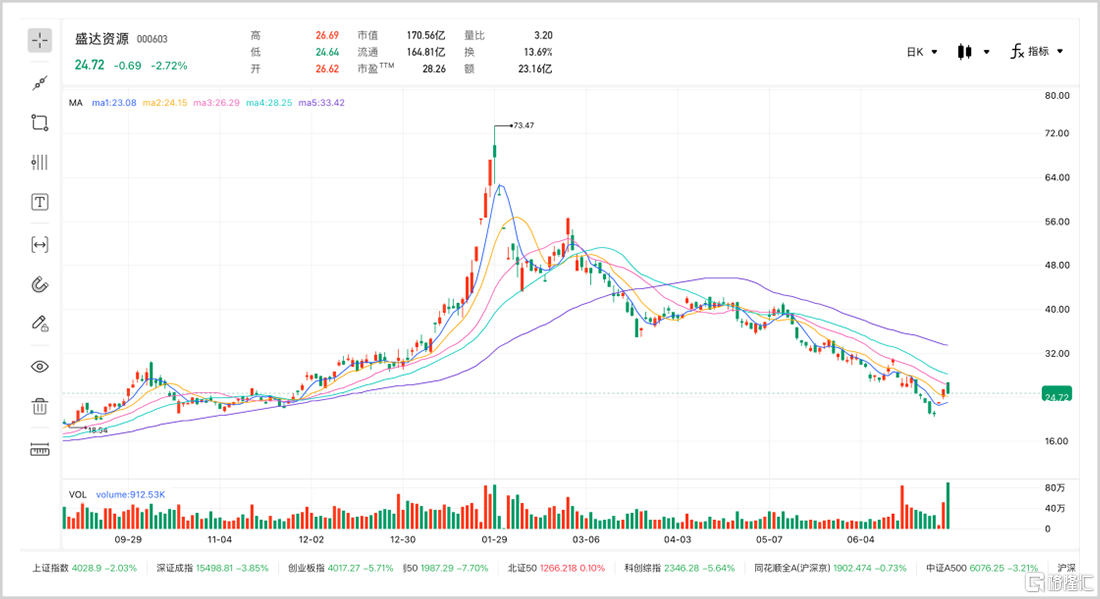Pick the text annotation tool
The image size is (1100, 599).
pos(40,203)
